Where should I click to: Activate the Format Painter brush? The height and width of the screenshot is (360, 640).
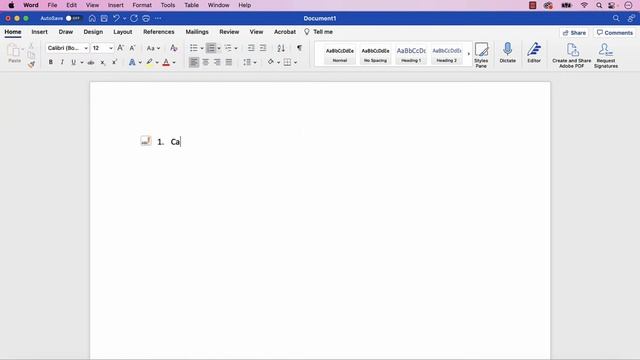point(31,64)
